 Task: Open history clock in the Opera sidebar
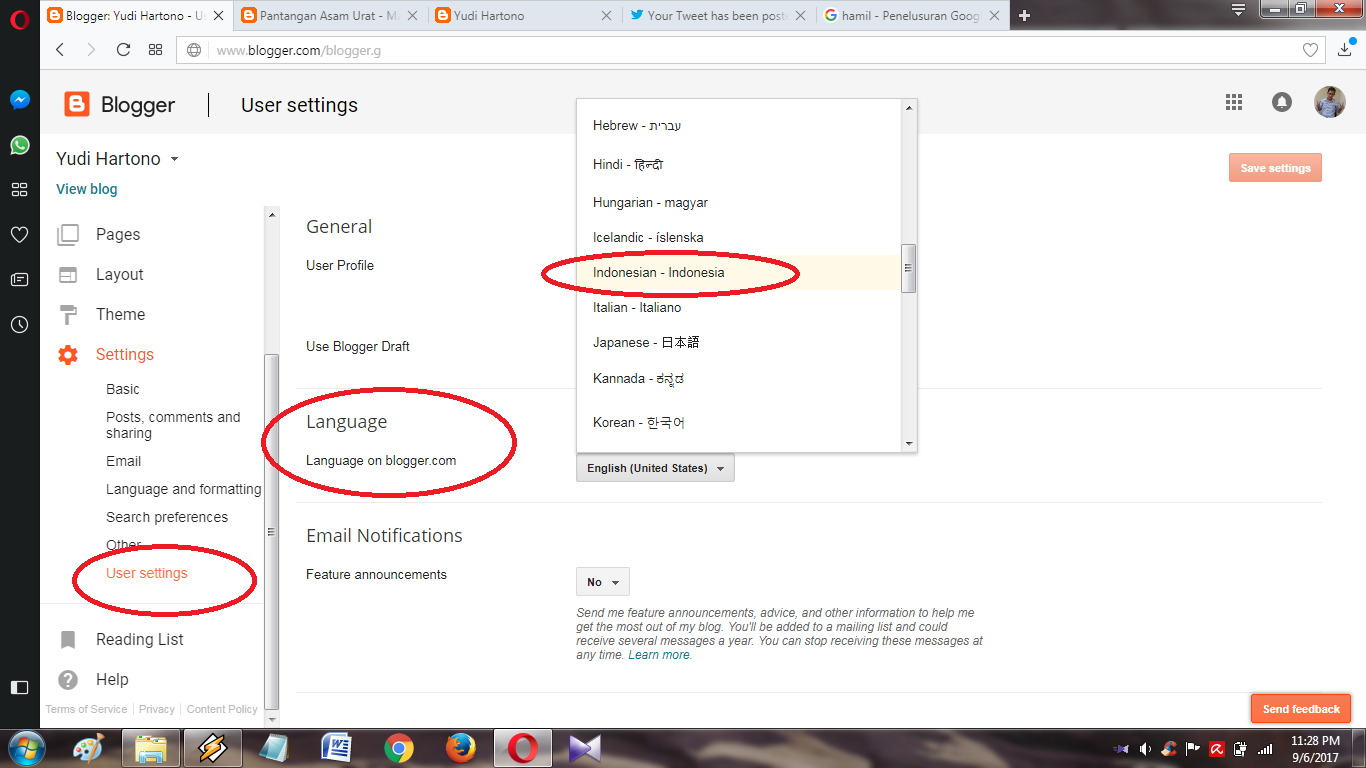coord(19,325)
